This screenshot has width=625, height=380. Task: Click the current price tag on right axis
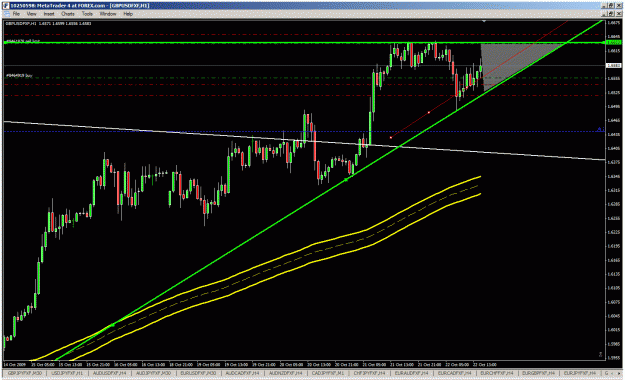[613, 65]
